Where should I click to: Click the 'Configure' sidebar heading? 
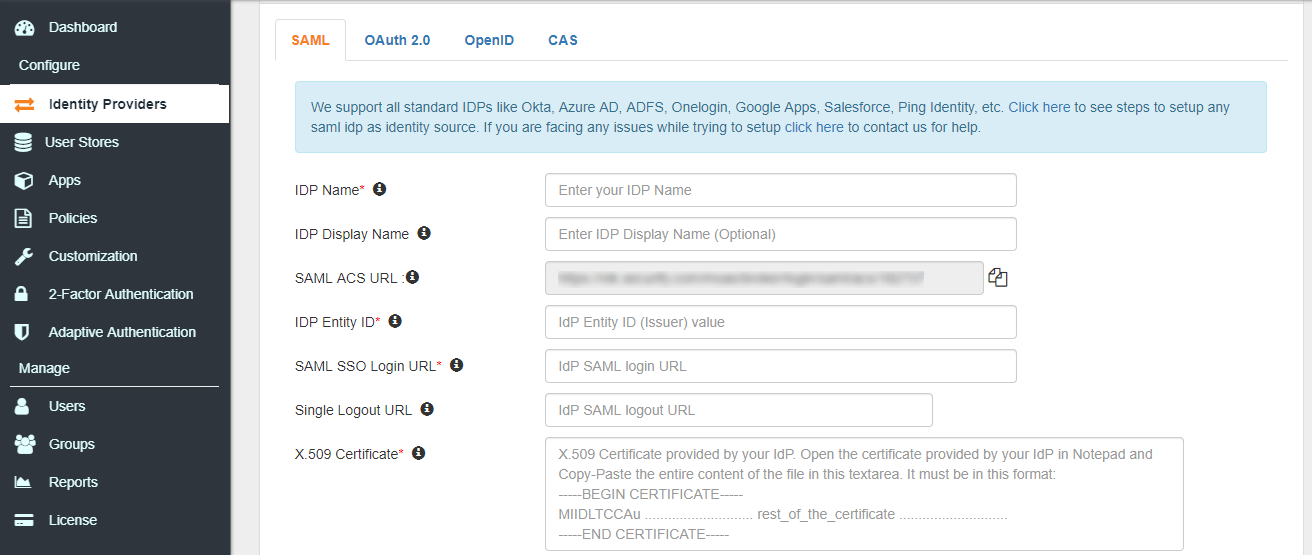(x=49, y=65)
